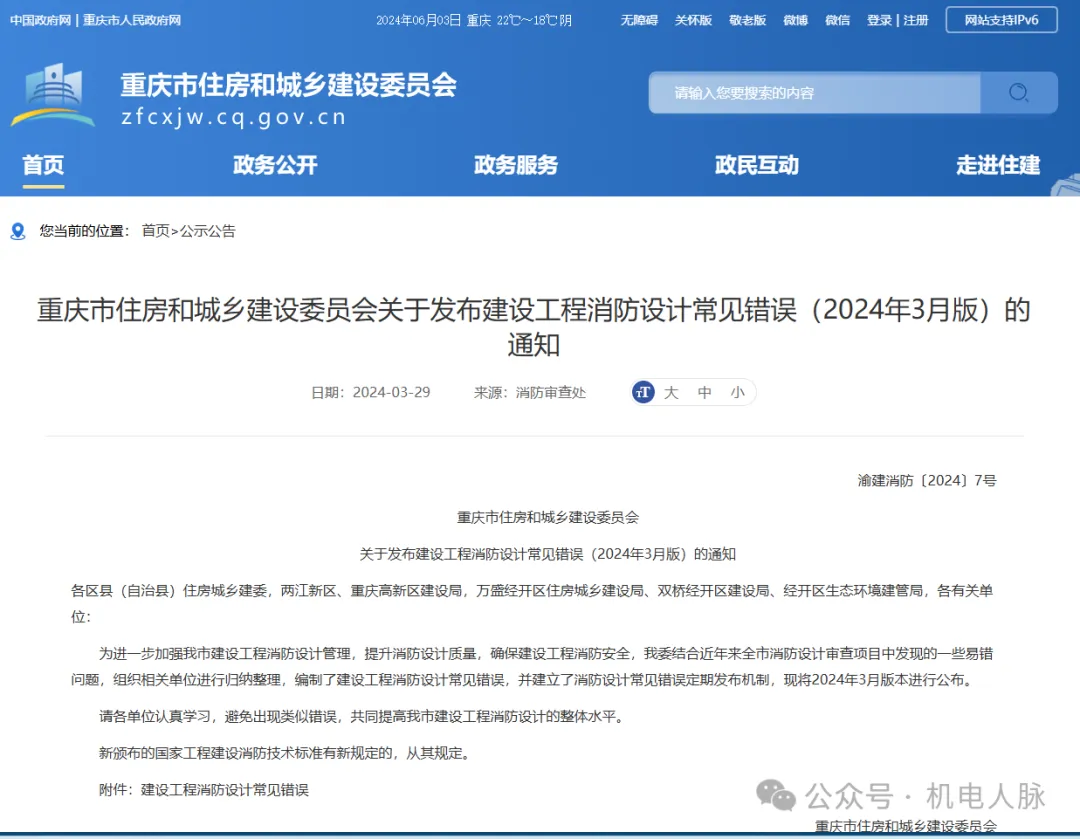
Task: Open the 政务服务 navigation menu
Action: coord(516,166)
